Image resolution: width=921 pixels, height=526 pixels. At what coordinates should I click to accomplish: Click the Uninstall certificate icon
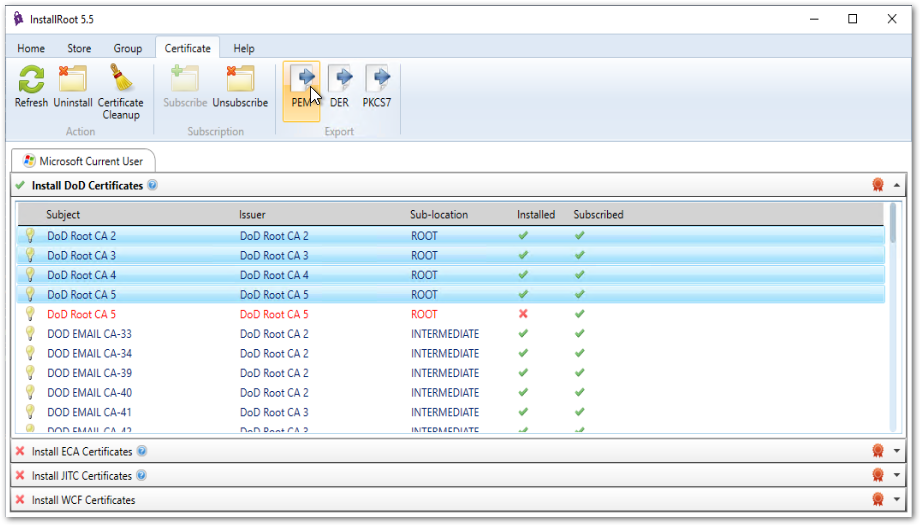(x=73, y=79)
